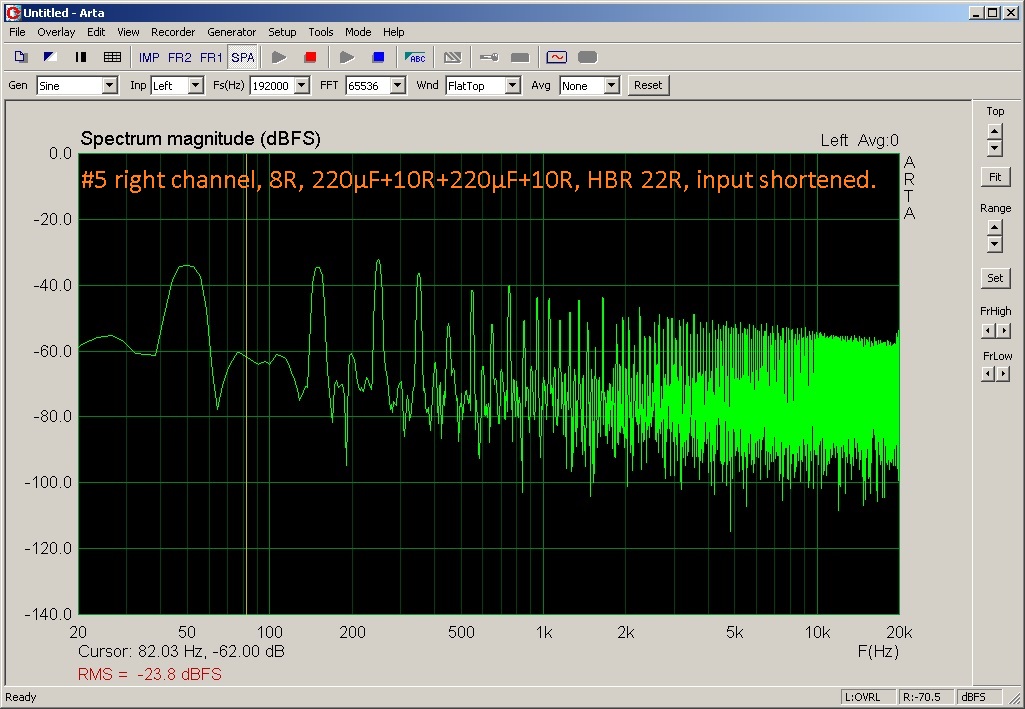
Task: Click the Cursor 82.03 Hz readout
Action: (x=181, y=651)
